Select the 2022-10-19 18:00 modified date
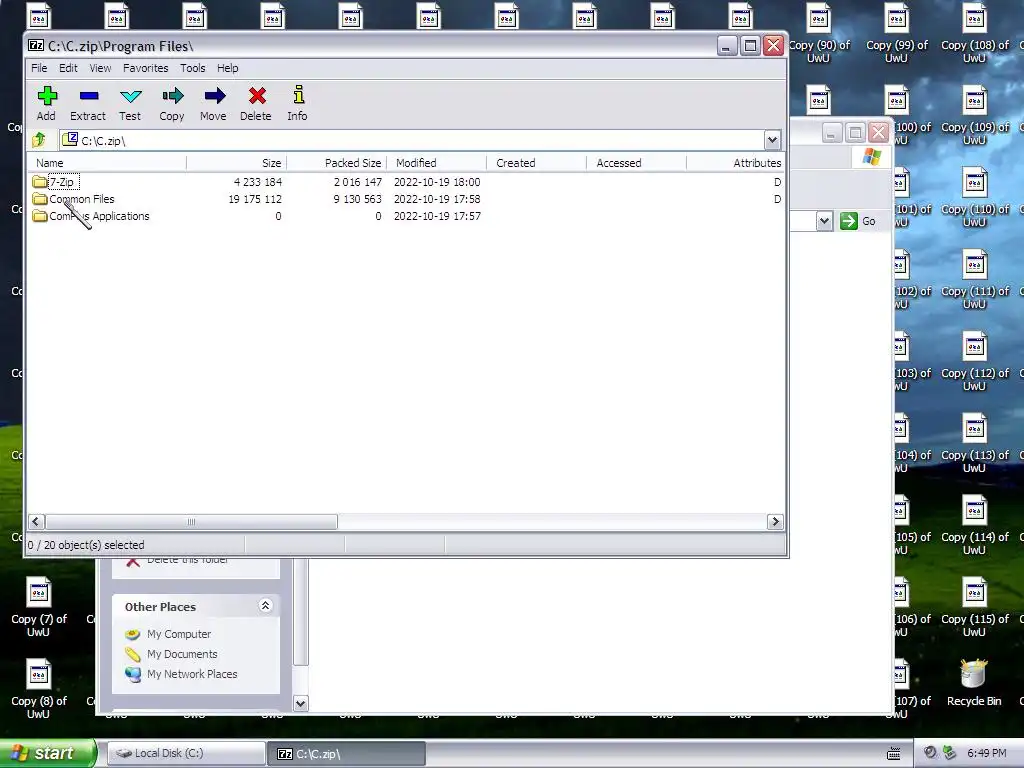Screen dimensions: 1024x768 tap(437, 182)
